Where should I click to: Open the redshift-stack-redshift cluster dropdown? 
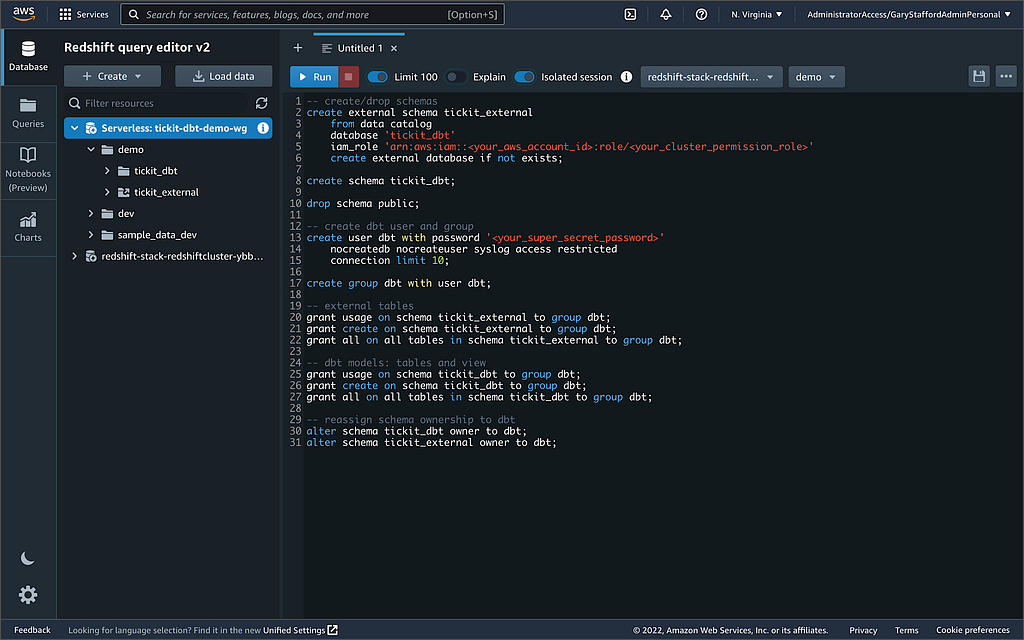[711, 76]
